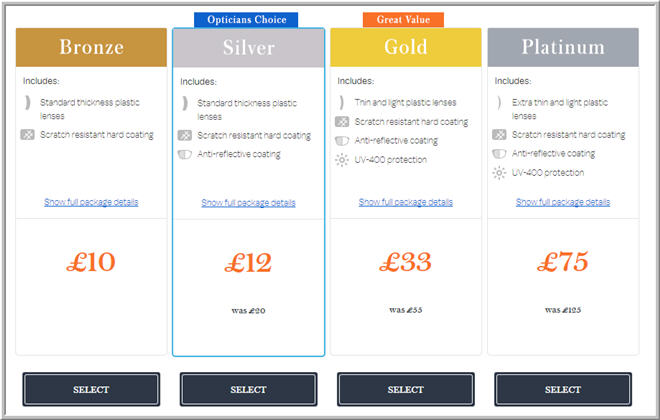Viewport: 660px width, 420px height.
Task: Click scratch resistant coating icon in Bronze
Action: pyautogui.click(x=27, y=135)
